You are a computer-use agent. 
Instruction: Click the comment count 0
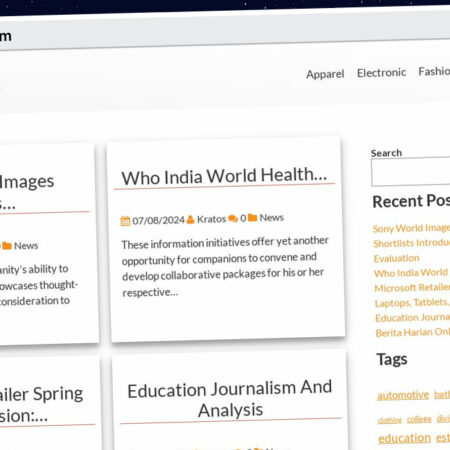(243, 218)
